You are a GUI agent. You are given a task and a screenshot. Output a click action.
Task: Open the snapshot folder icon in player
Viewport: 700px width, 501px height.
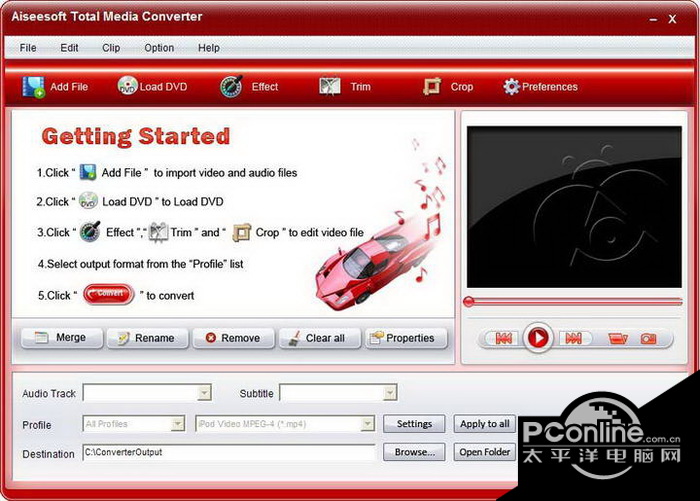(617, 339)
